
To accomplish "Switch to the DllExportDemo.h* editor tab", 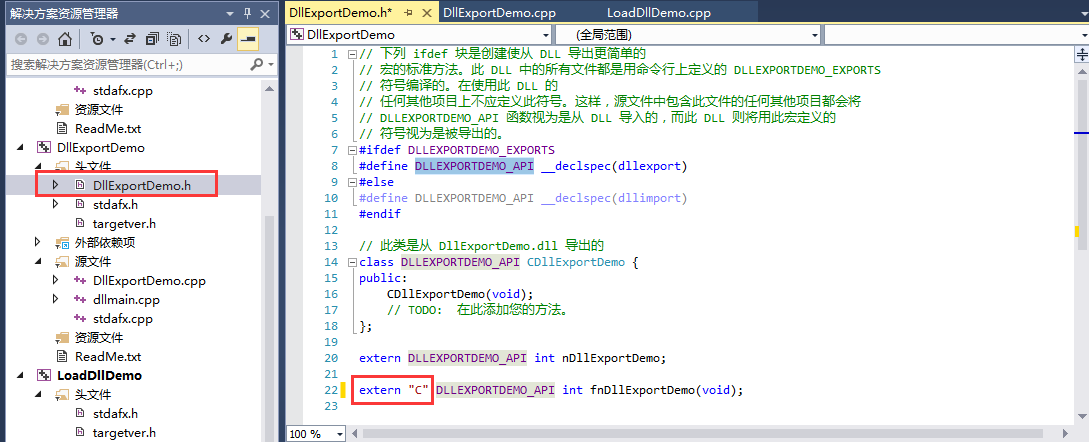I will (x=340, y=13).
